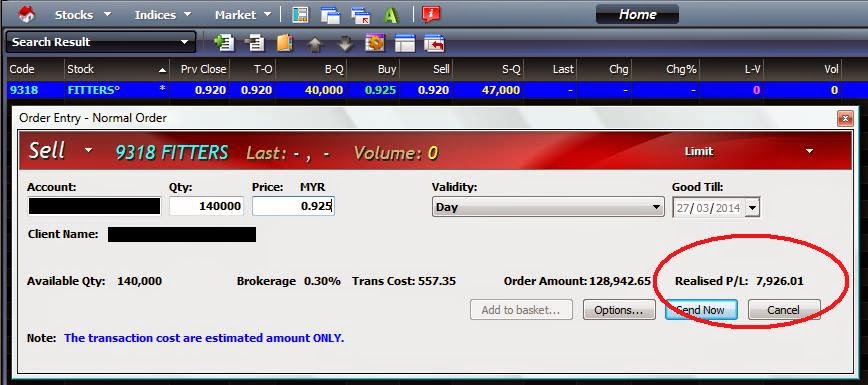Click the Send Now button
This screenshot has height=385, width=868.
tap(701, 310)
